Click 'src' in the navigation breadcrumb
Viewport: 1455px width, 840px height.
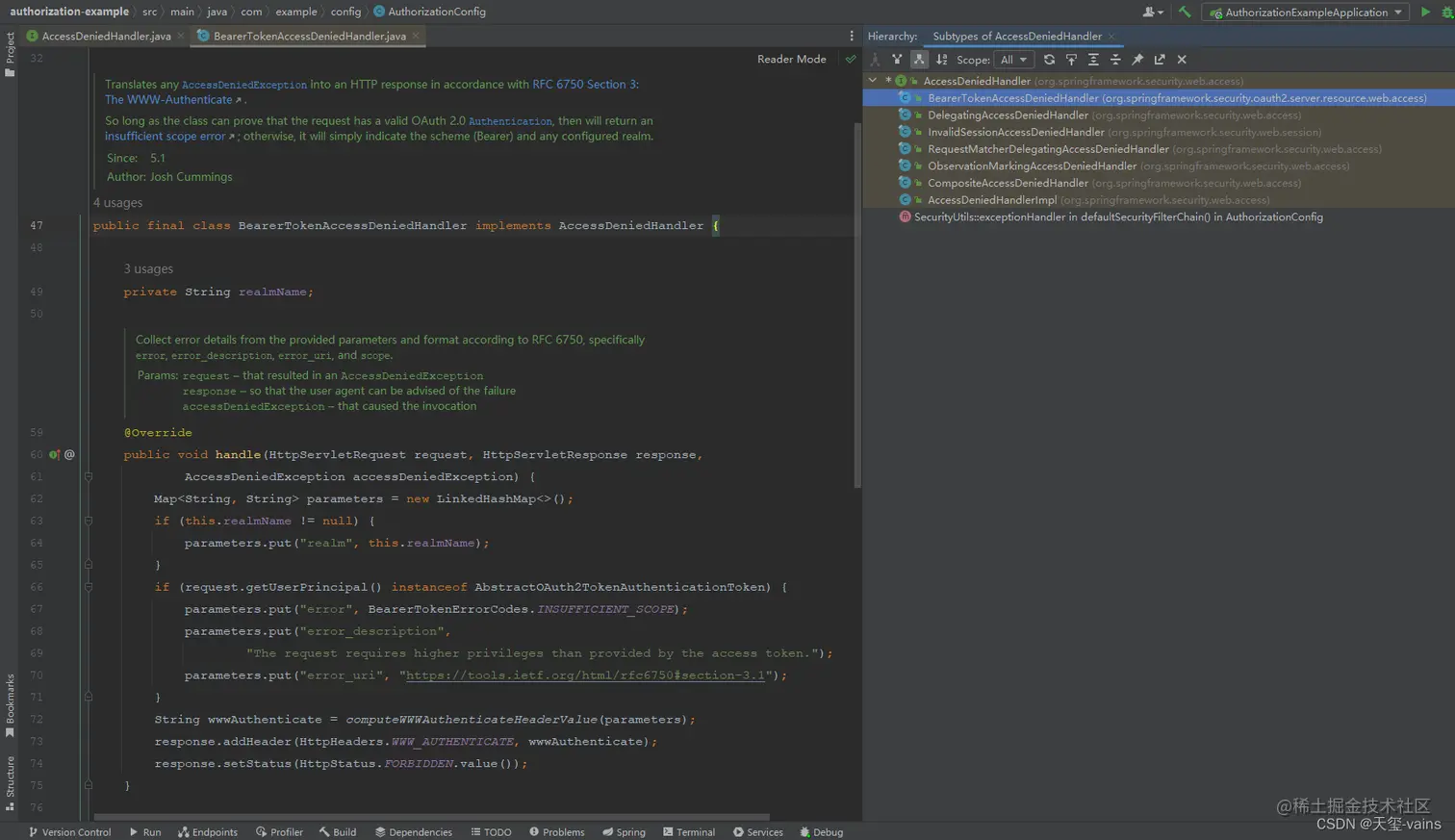pos(150,12)
